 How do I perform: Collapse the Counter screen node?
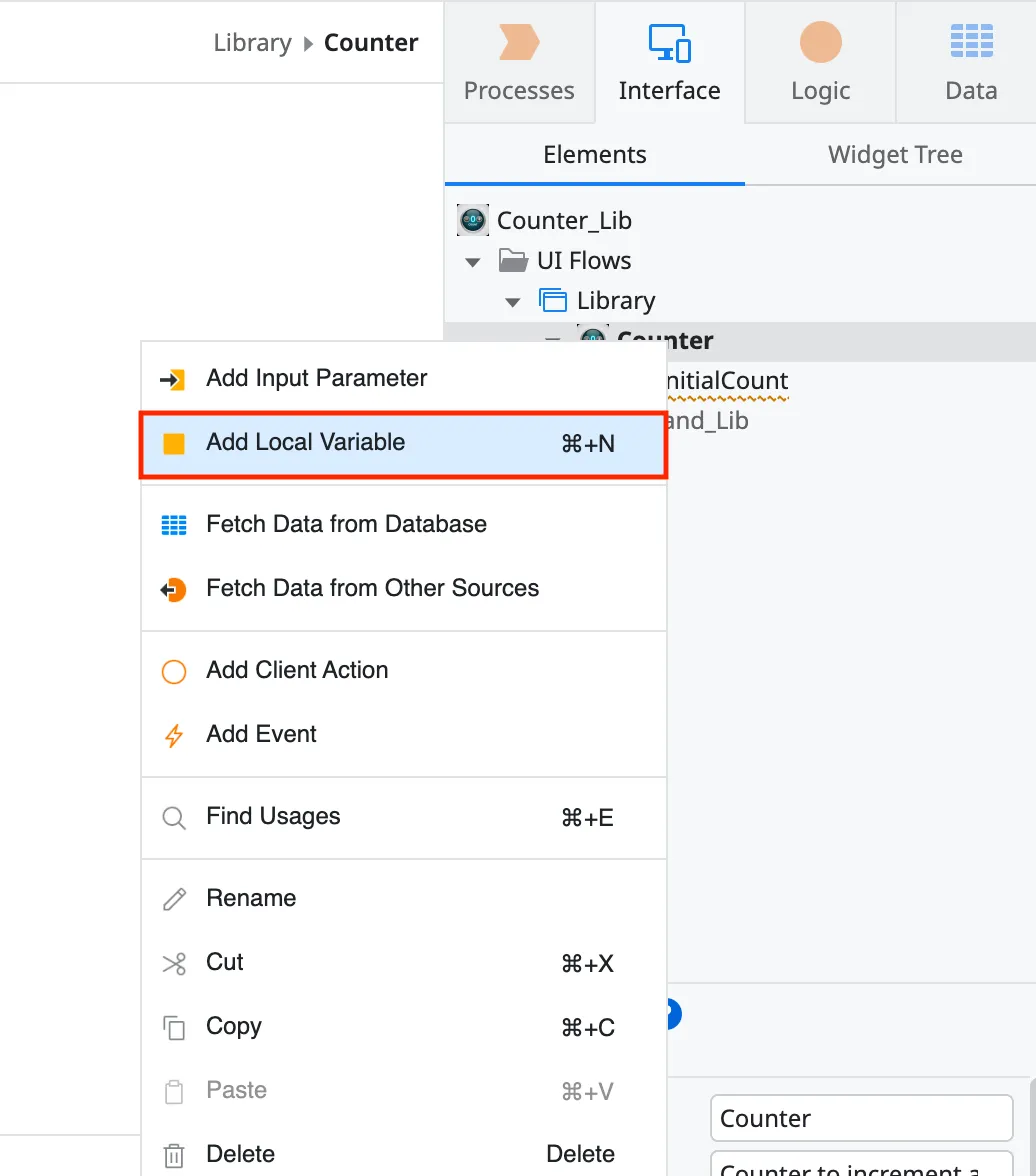[x=553, y=341]
